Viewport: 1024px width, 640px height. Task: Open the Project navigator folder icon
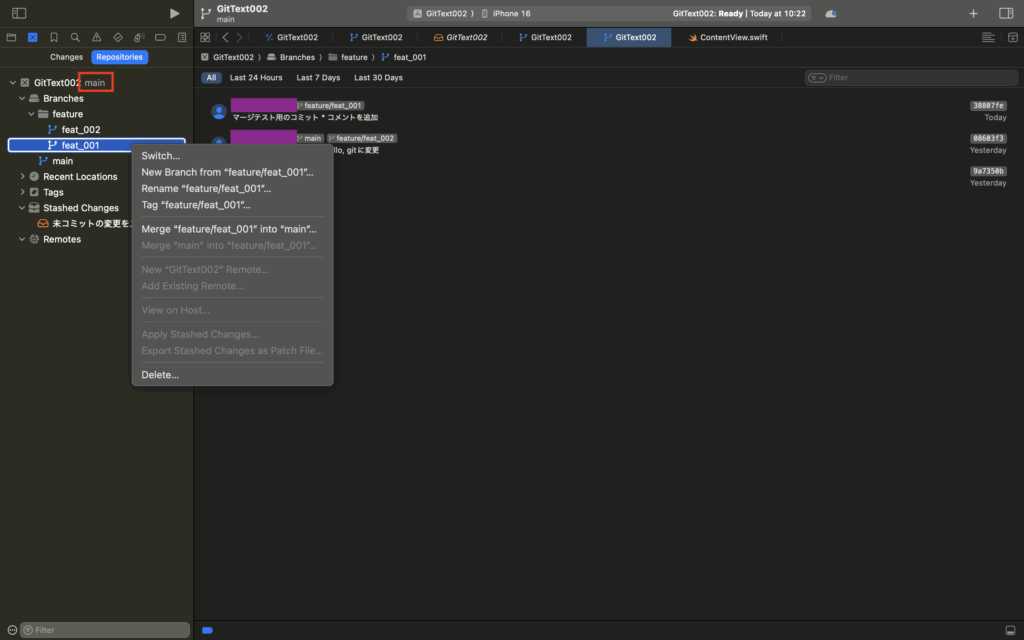[11, 37]
